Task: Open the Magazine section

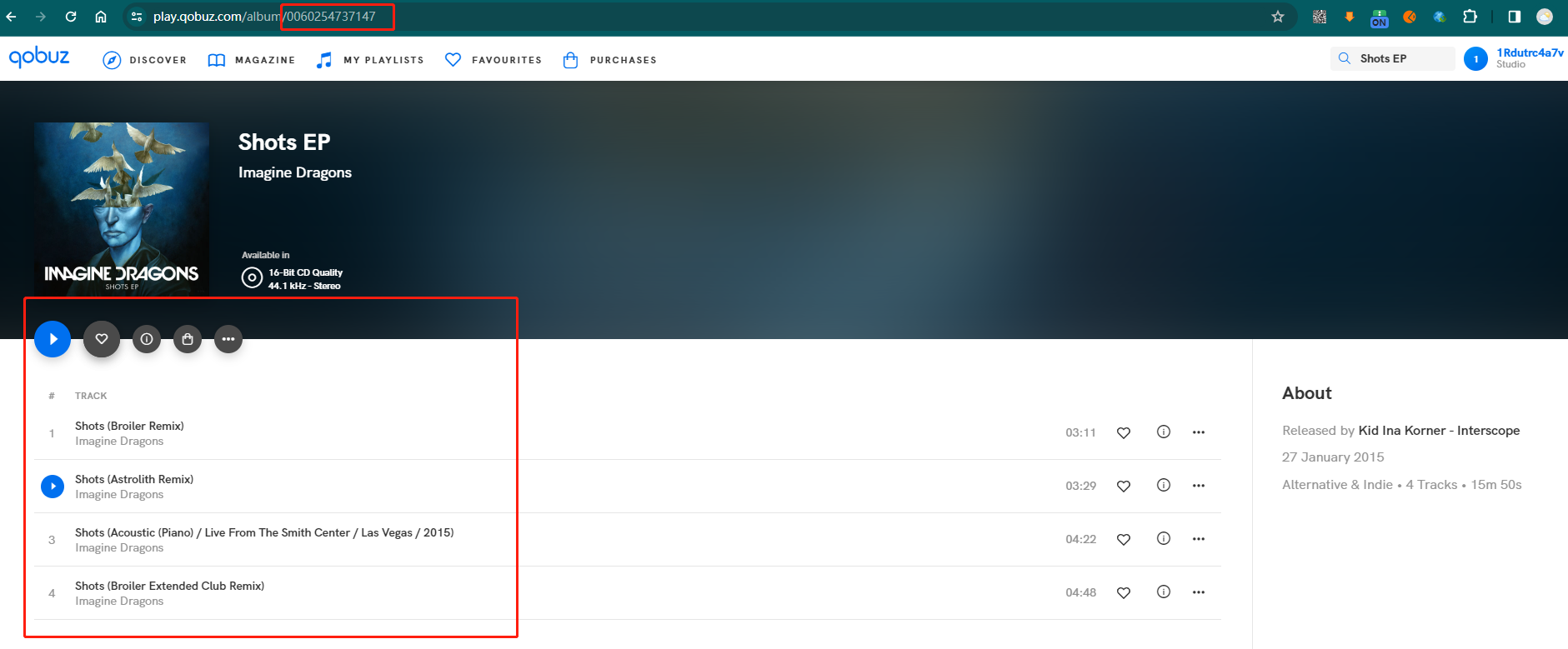Action: (251, 60)
